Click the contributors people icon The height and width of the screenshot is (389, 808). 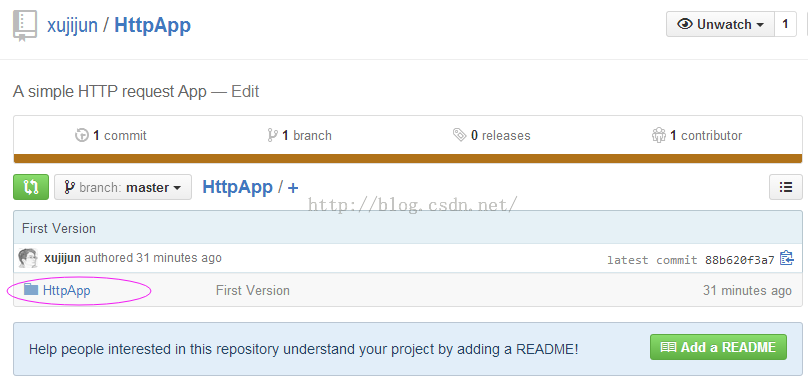pos(659,136)
